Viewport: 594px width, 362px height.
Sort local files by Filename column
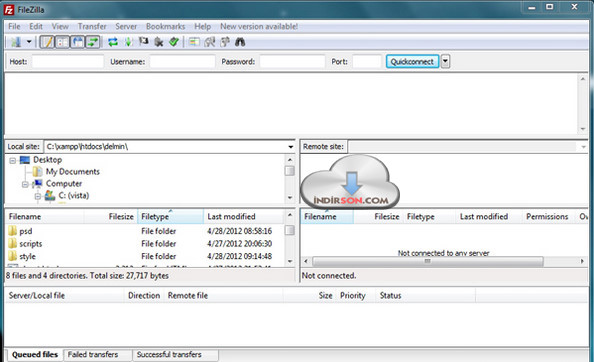(45, 217)
